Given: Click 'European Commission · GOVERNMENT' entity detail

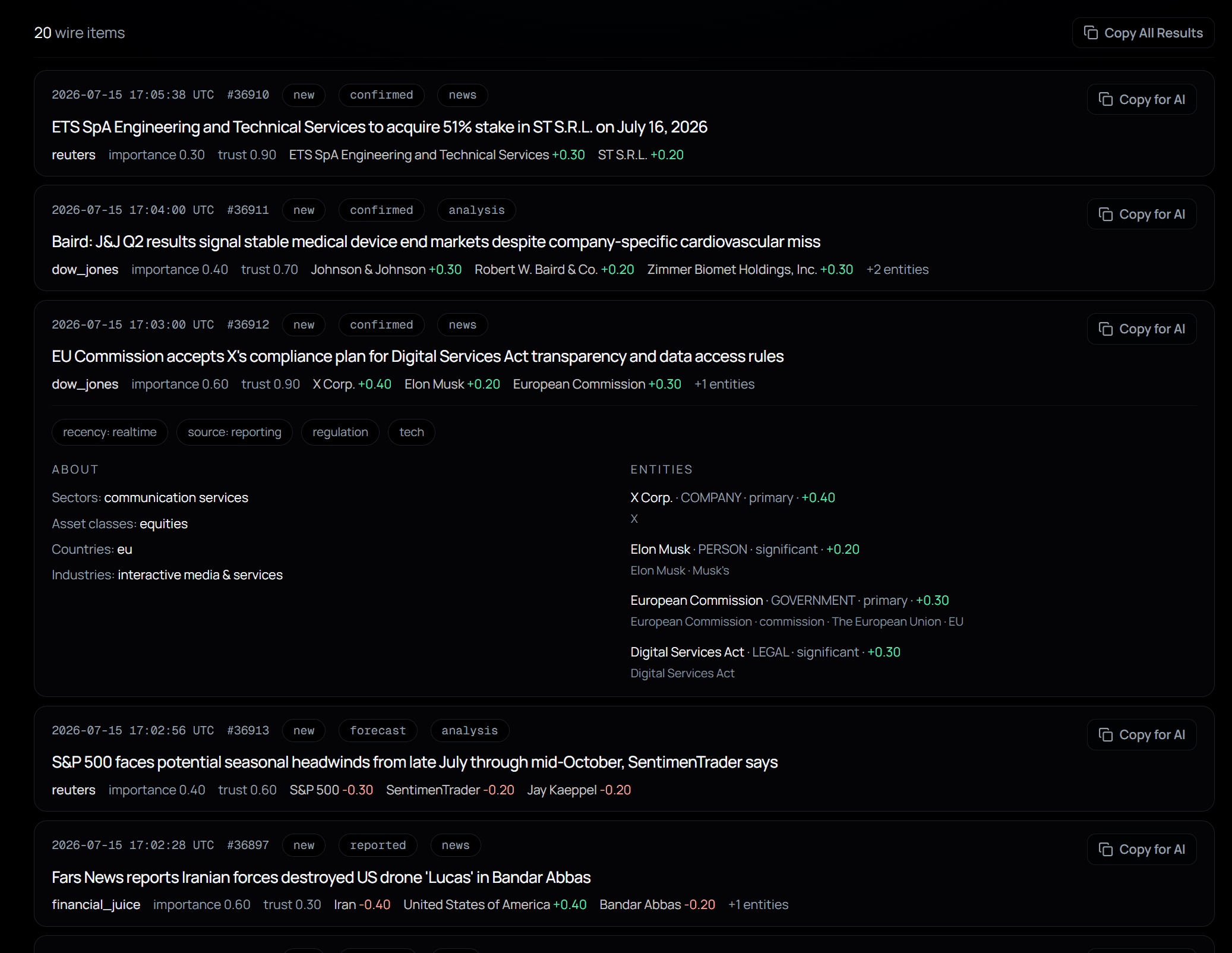Looking at the screenshot, I should pos(789,600).
